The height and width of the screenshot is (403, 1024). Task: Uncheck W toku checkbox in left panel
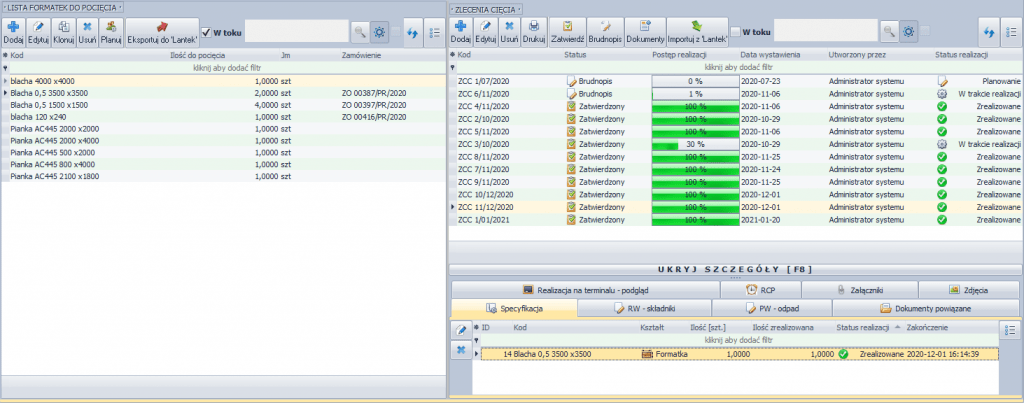pos(206,32)
